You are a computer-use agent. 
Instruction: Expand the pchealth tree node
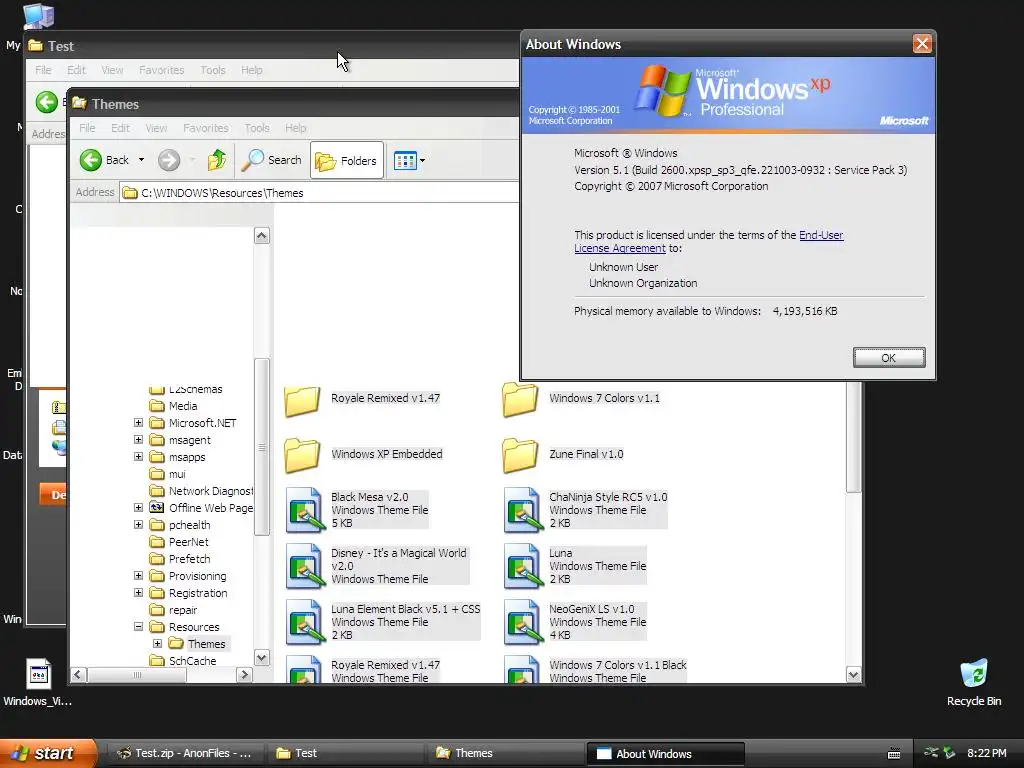coord(138,524)
